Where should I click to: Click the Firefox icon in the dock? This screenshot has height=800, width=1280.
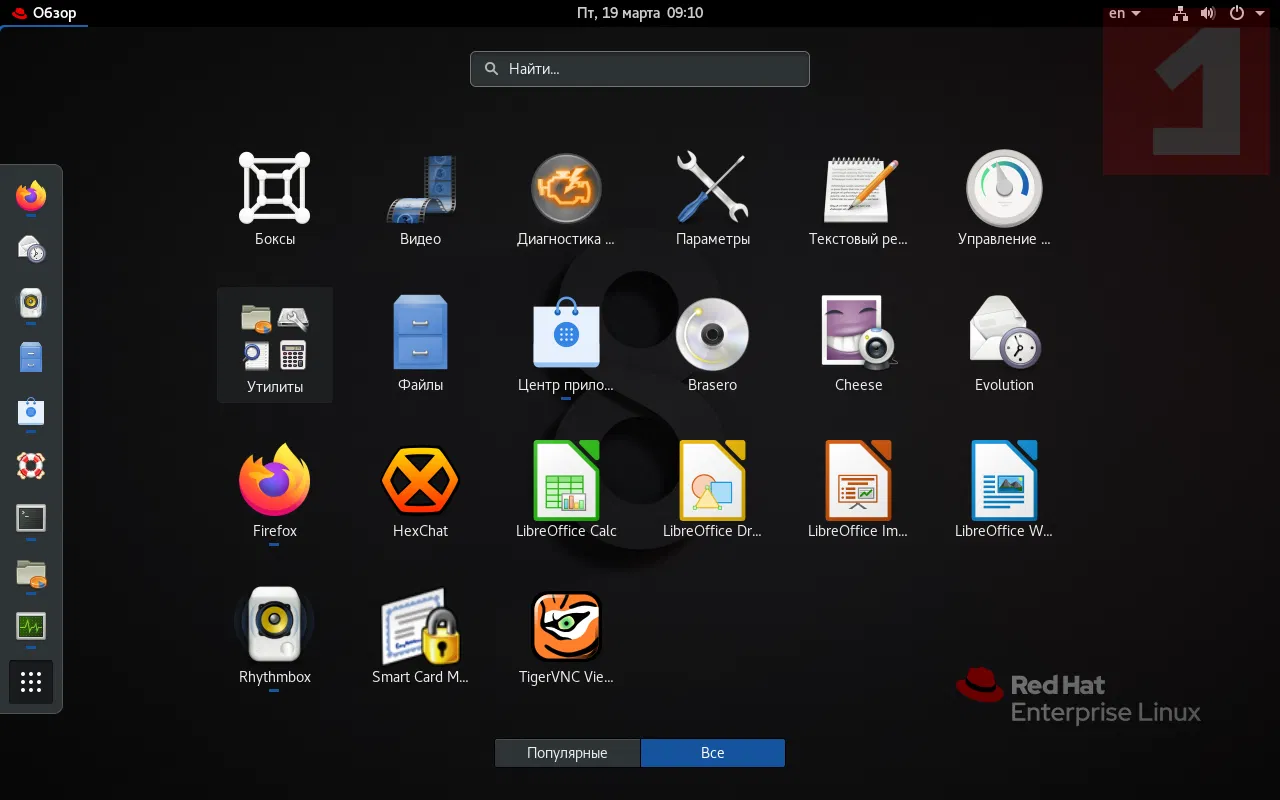point(31,196)
